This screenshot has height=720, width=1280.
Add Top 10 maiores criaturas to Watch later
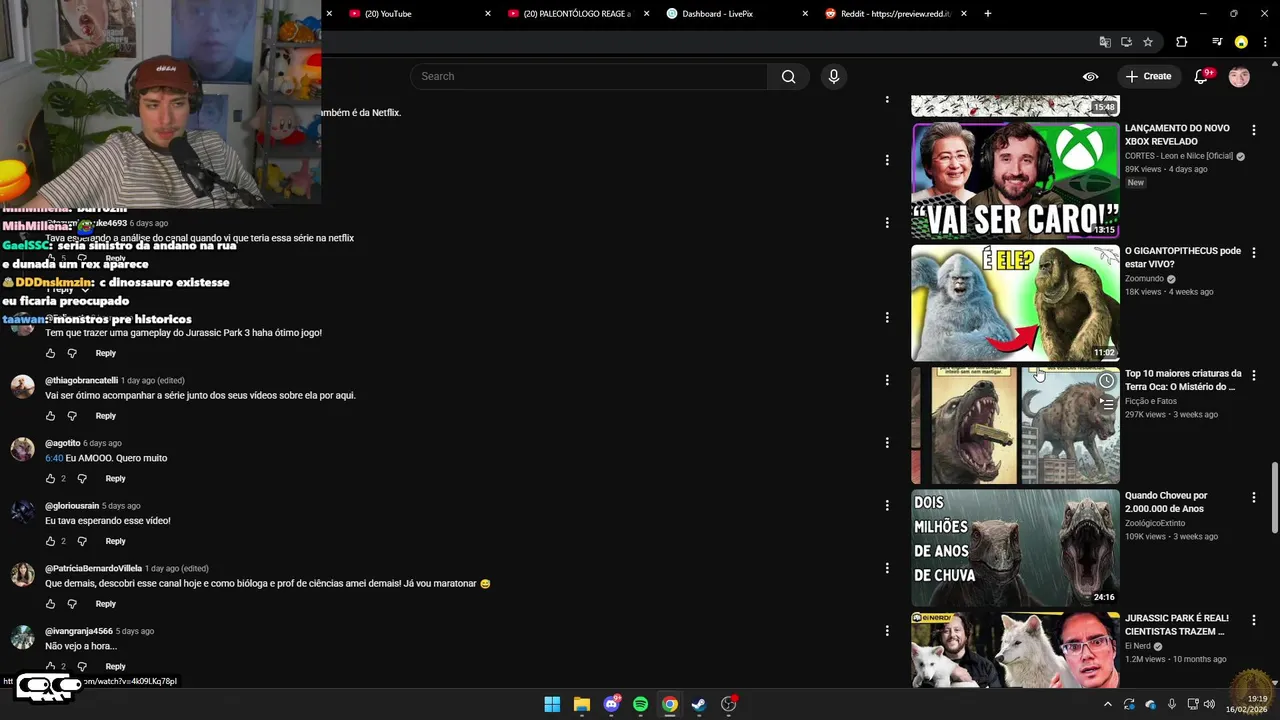pos(1106,381)
